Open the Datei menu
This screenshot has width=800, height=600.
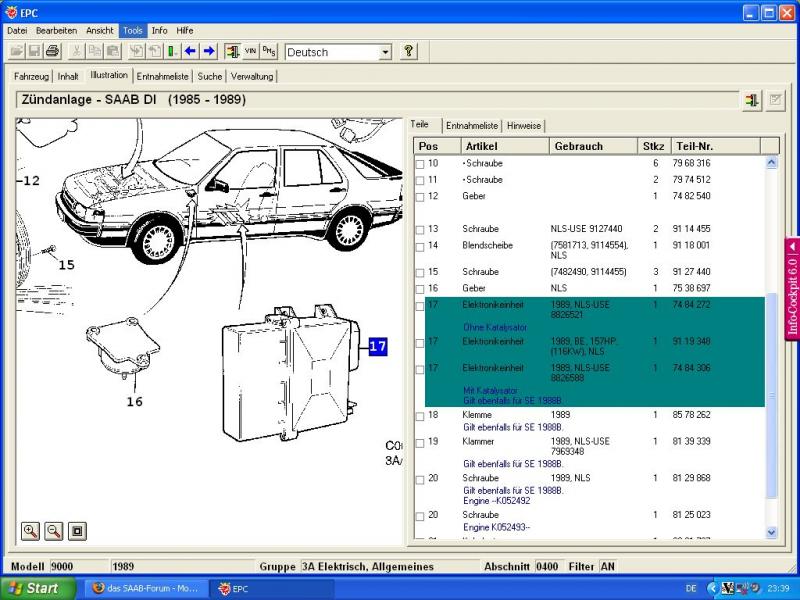17,31
